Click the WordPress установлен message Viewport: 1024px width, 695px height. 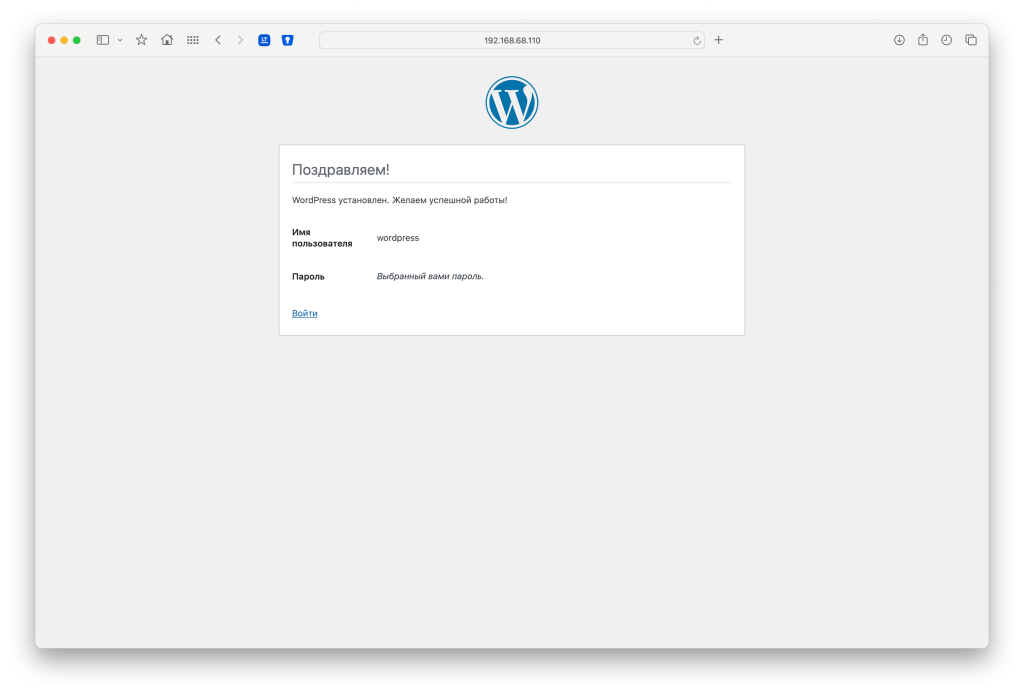(400, 200)
